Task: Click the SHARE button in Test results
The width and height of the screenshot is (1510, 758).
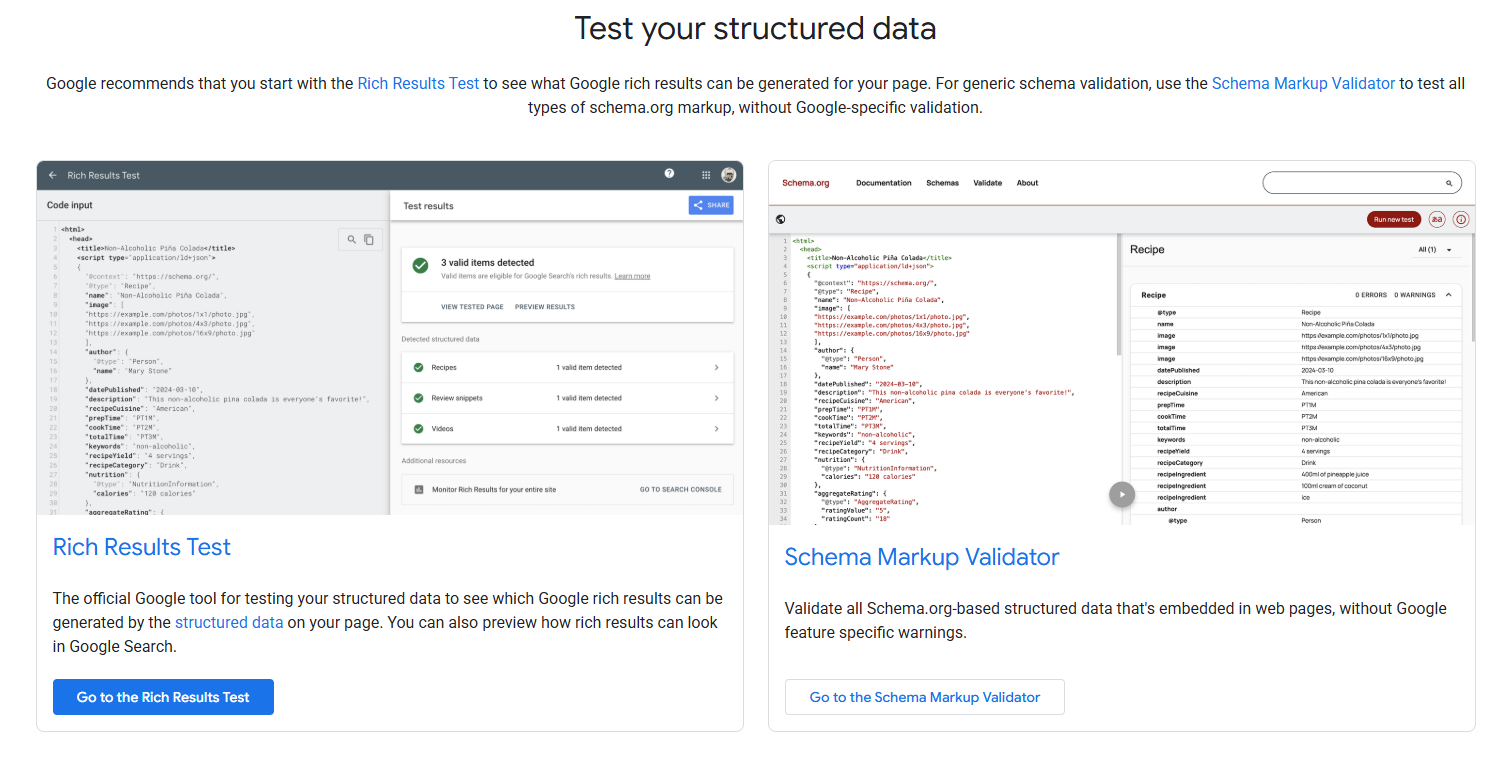Action: 711,205
